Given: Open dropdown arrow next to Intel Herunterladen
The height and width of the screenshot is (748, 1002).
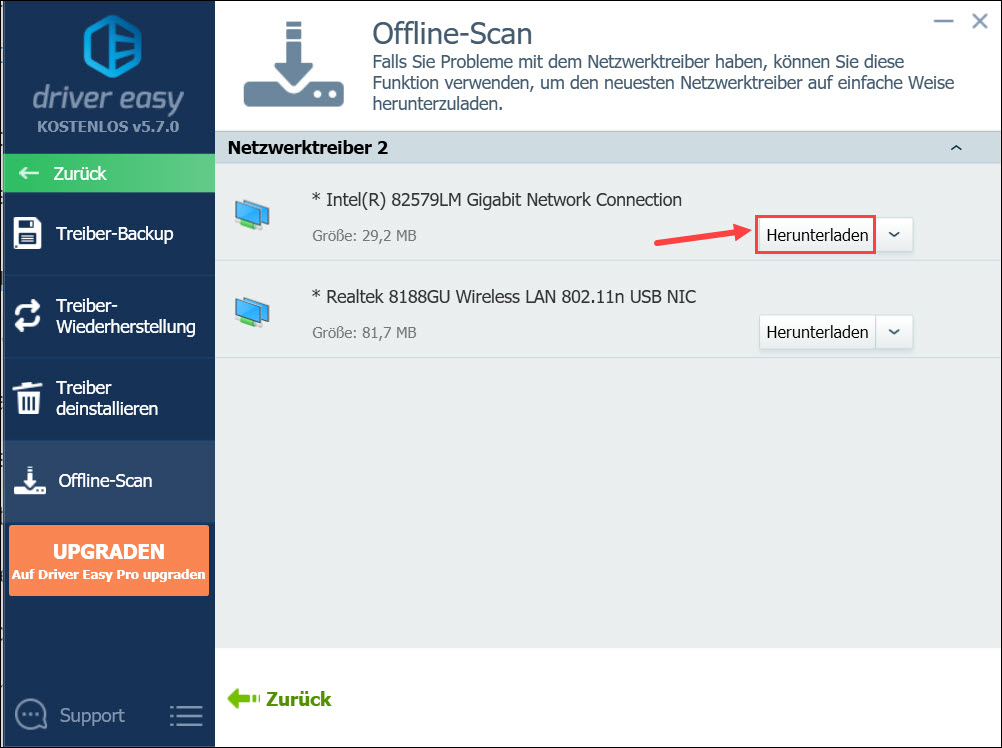Looking at the screenshot, I should tap(894, 234).
